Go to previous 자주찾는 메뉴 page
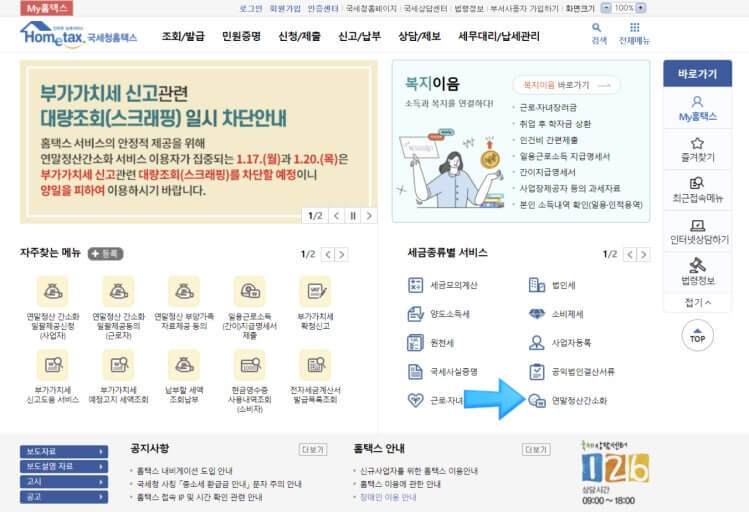The width and height of the screenshot is (749, 512). (x=328, y=255)
